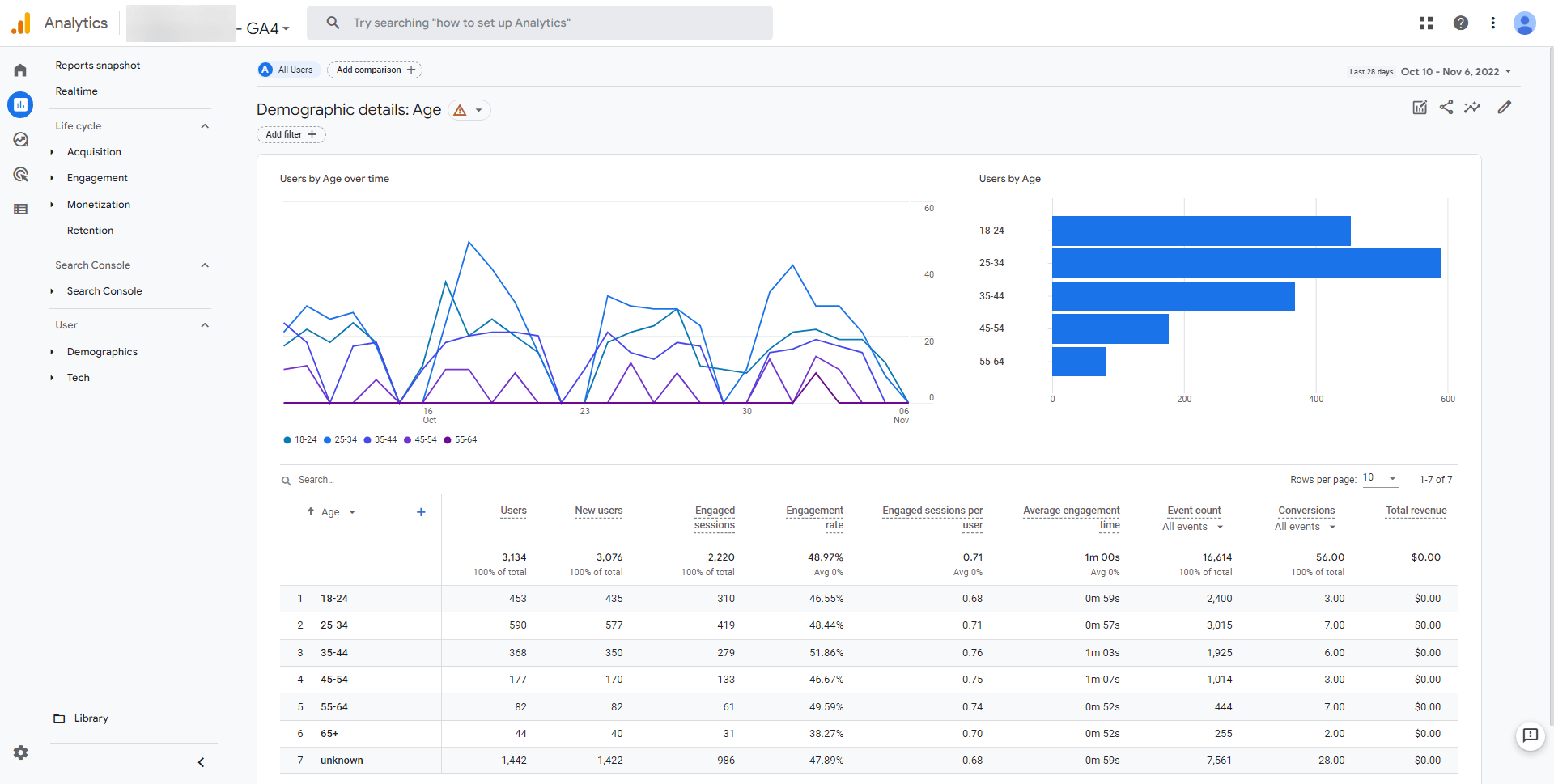Open Explore from the left rail compass icon
Screen dimensions: 1554x784
tap(20, 139)
